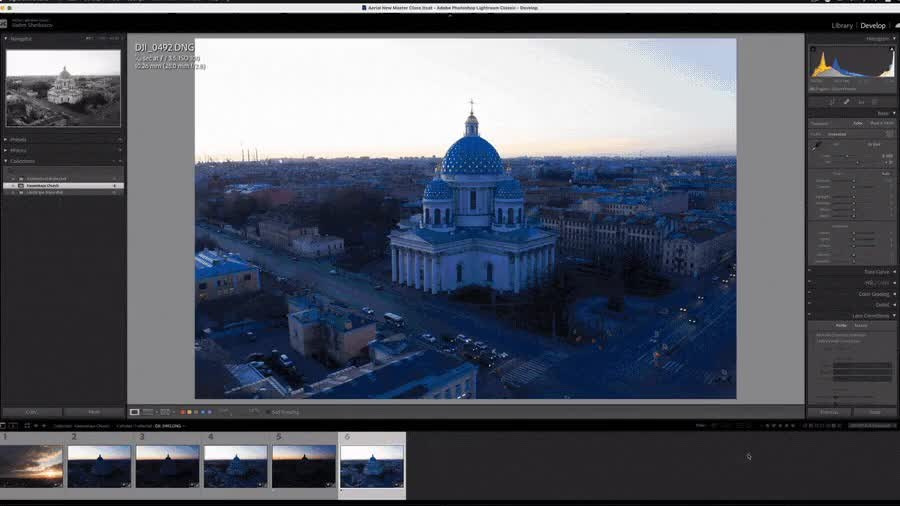Image resolution: width=900 pixels, height=506 pixels.
Task: Collapse the Histogram panel
Action: click(x=894, y=38)
